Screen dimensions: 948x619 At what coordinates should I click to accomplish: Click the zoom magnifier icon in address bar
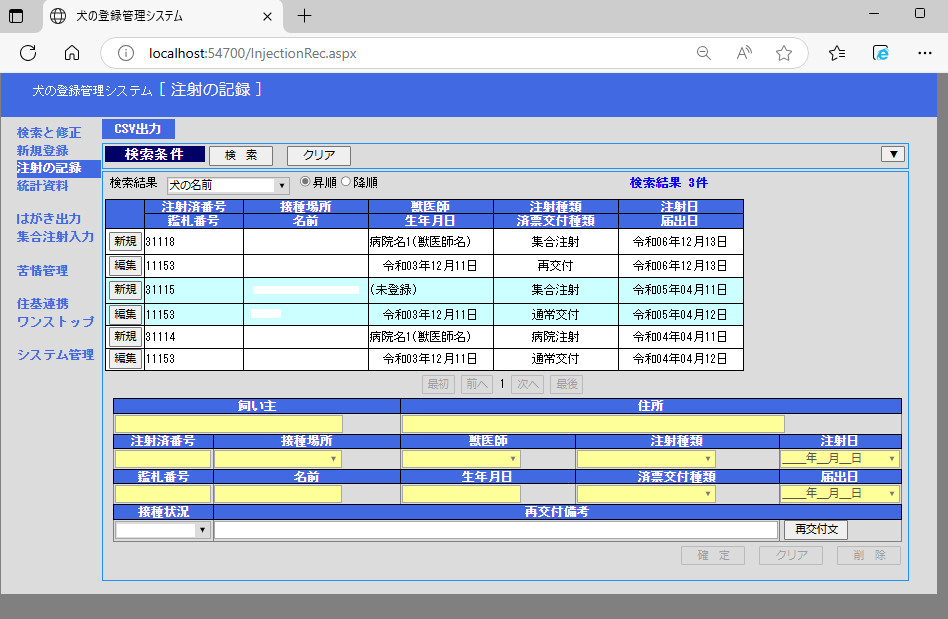pos(704,53)
